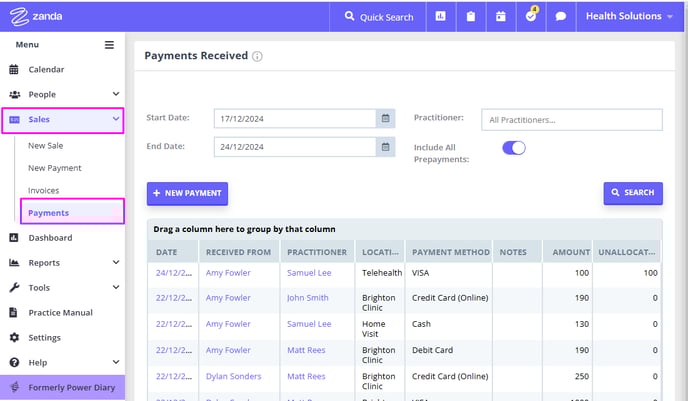Image resolution: width=688 pixels, height=401 pixels.
Task: Click the Settings gear icon
Action: 14,337
